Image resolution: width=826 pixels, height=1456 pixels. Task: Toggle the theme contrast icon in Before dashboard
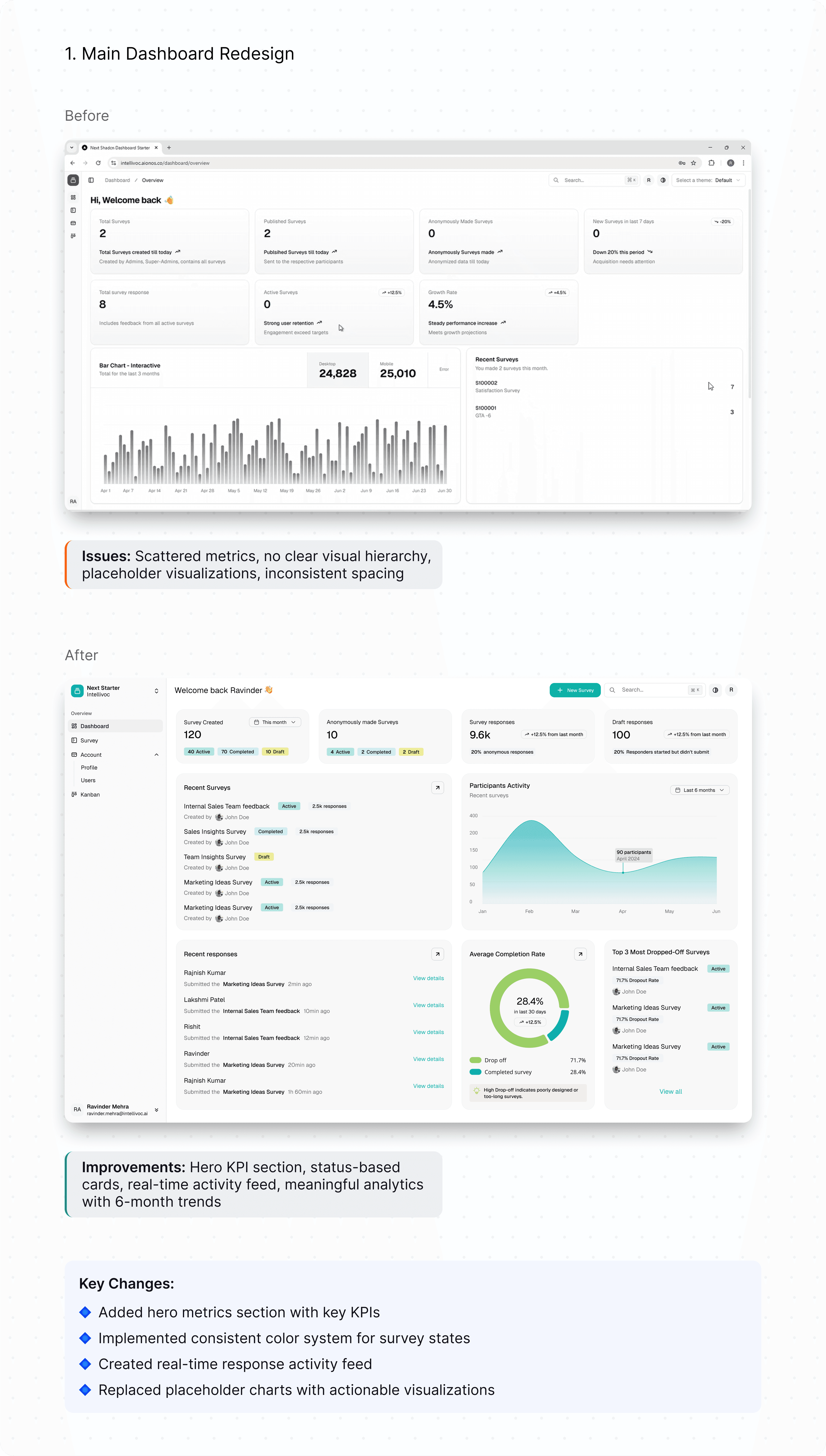pos(663,180)
